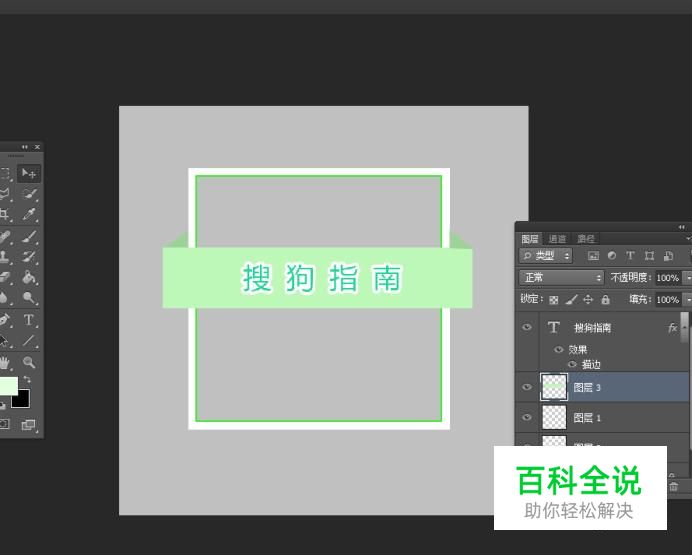Viewport: 692px width, 555px height.
Task: Open the 正常 blend mode dropdown
Action: tap(561, 278)
